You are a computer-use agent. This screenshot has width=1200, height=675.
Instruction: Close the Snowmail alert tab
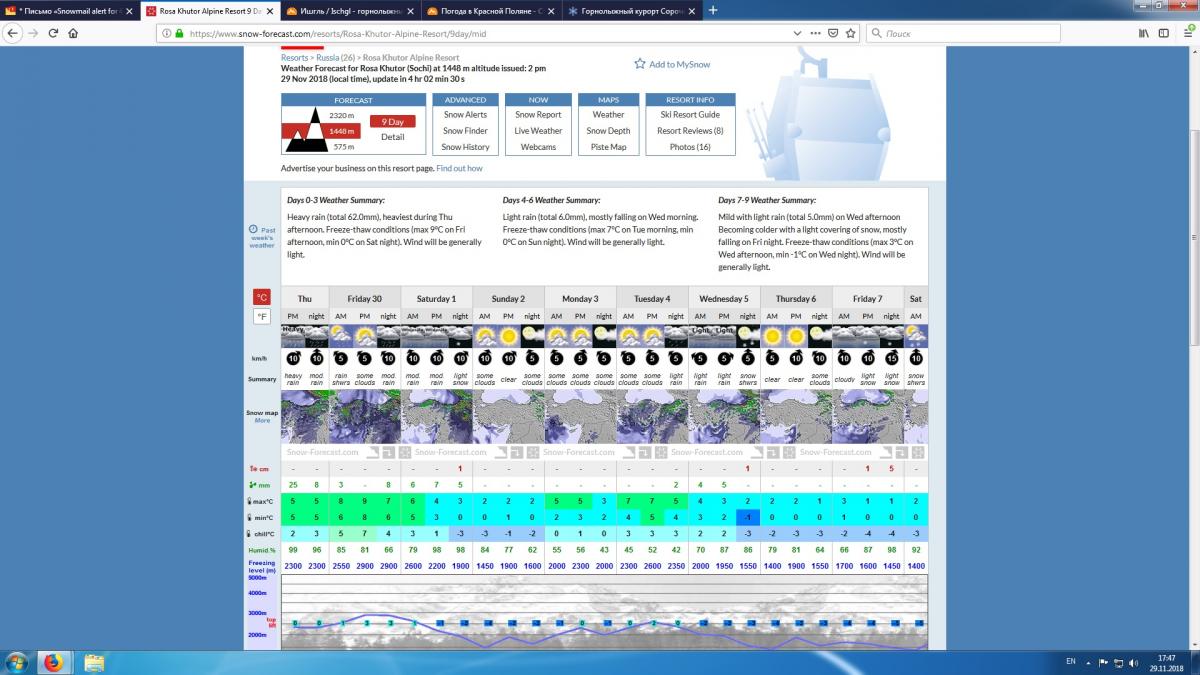pyautogui.click(x=129, y=11)
